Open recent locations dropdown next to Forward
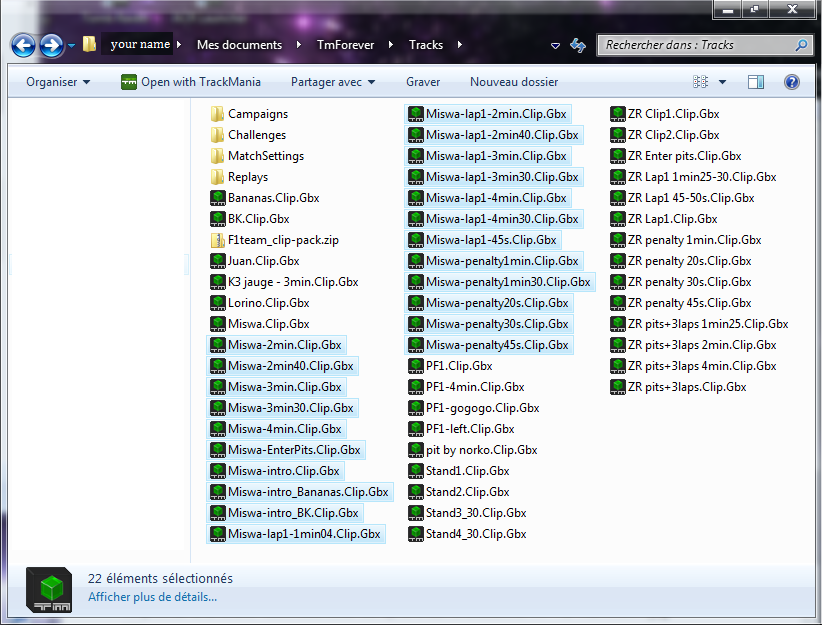 coord(71,46)
